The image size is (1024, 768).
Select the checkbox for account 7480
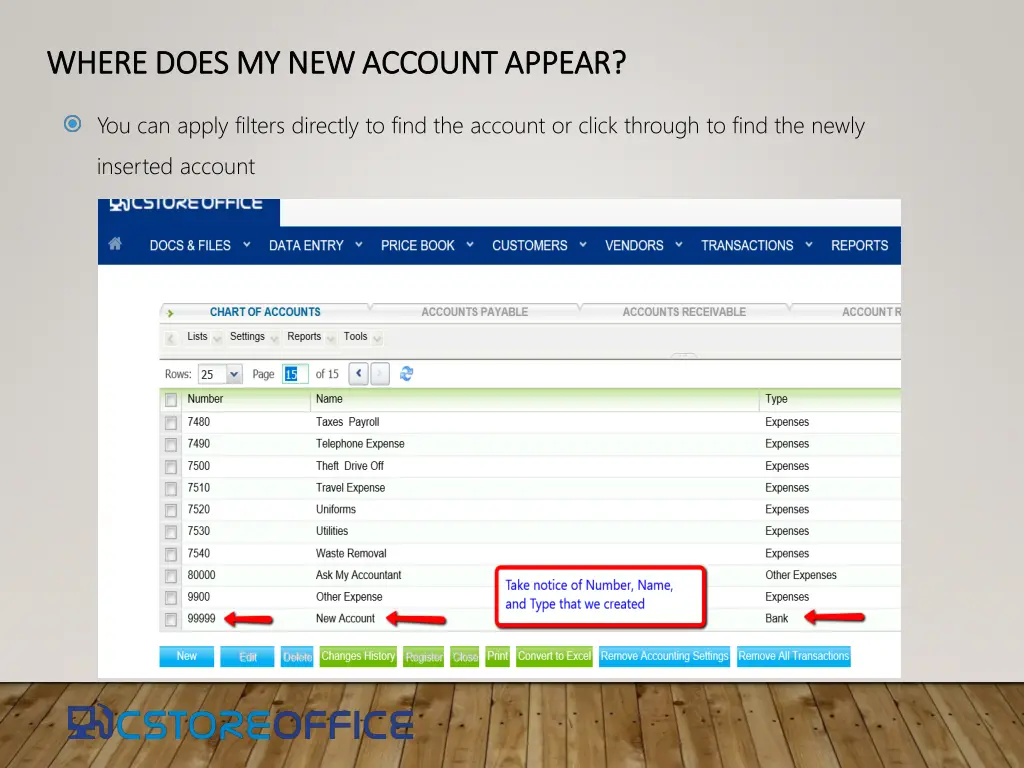tap(171, 423)
